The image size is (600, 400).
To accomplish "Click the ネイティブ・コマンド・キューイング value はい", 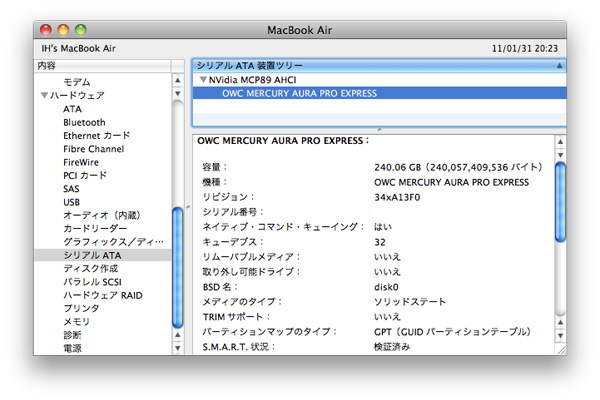I will tap(383, 227).
